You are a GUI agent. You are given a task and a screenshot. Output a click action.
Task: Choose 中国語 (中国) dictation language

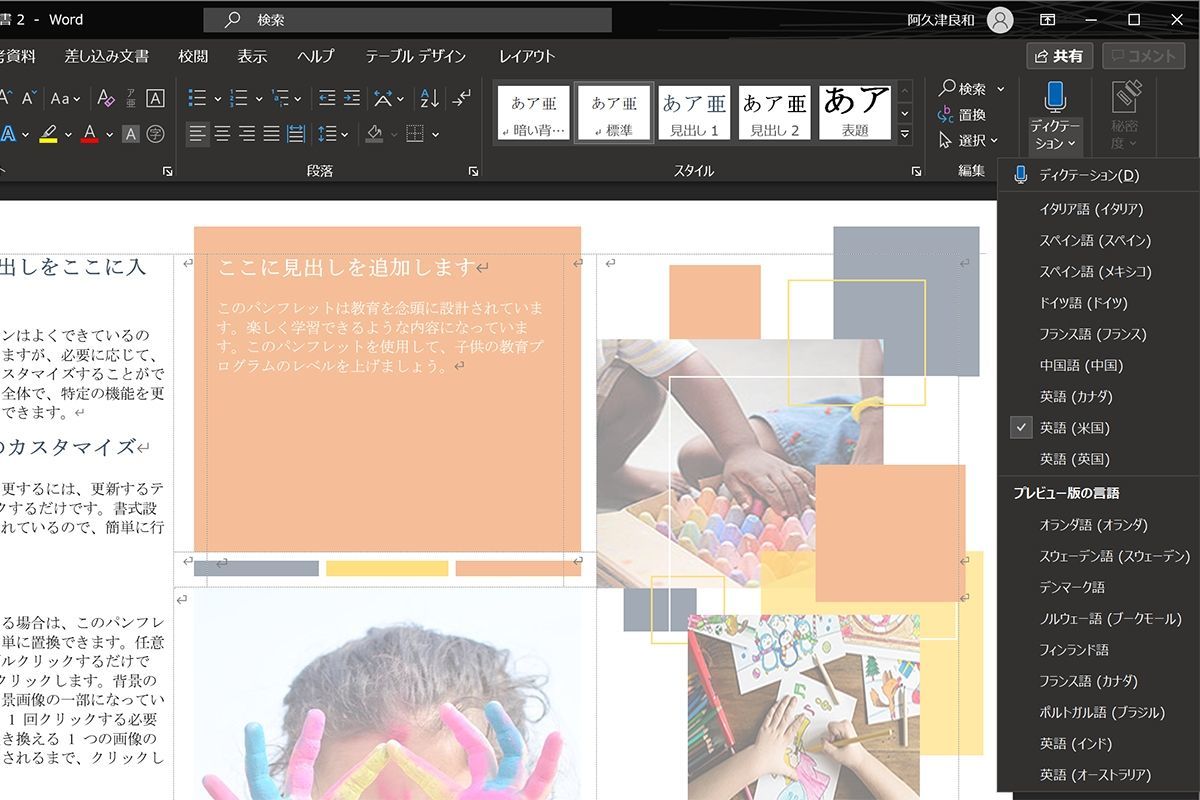[x=1080, y=365]
